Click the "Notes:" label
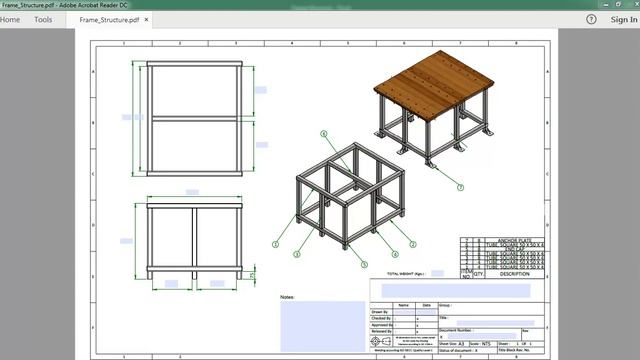The image size is (640, 360). pos(287,297)
